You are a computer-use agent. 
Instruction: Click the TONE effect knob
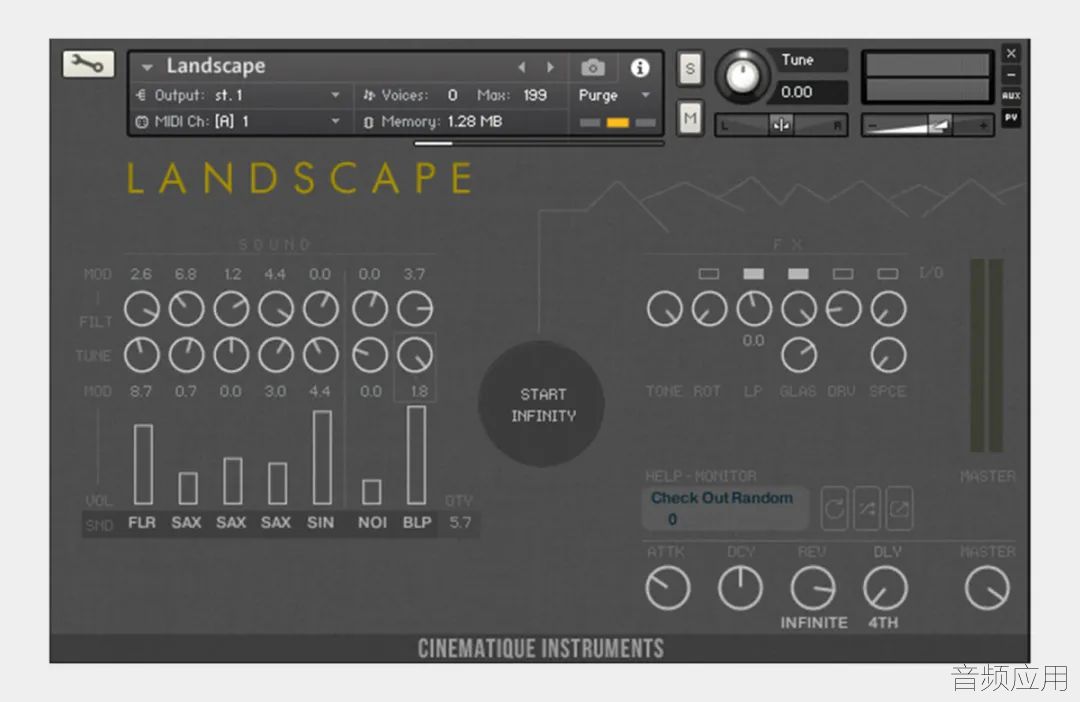coord(665,309)
